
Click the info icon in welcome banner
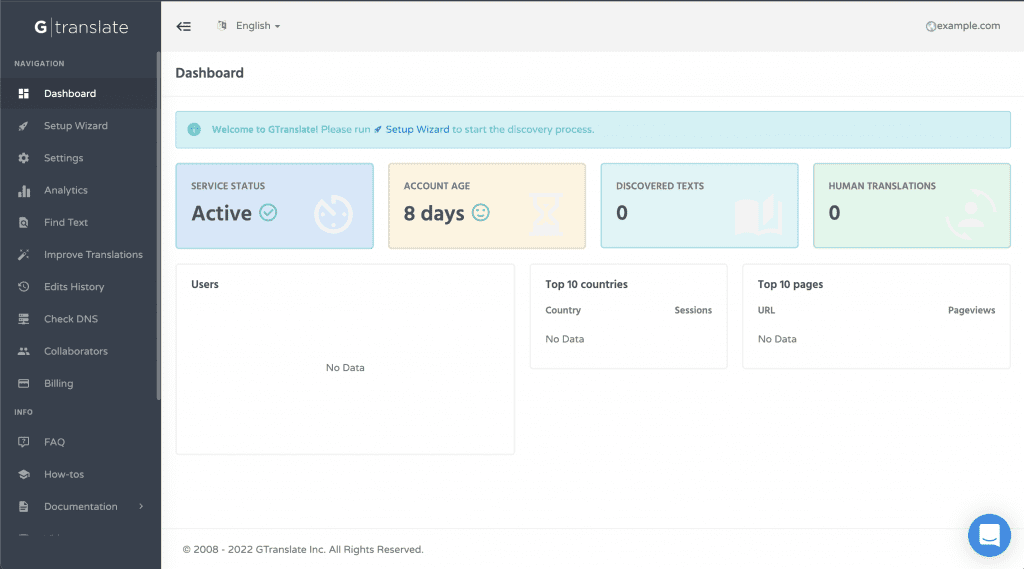[x=194, y=129]
